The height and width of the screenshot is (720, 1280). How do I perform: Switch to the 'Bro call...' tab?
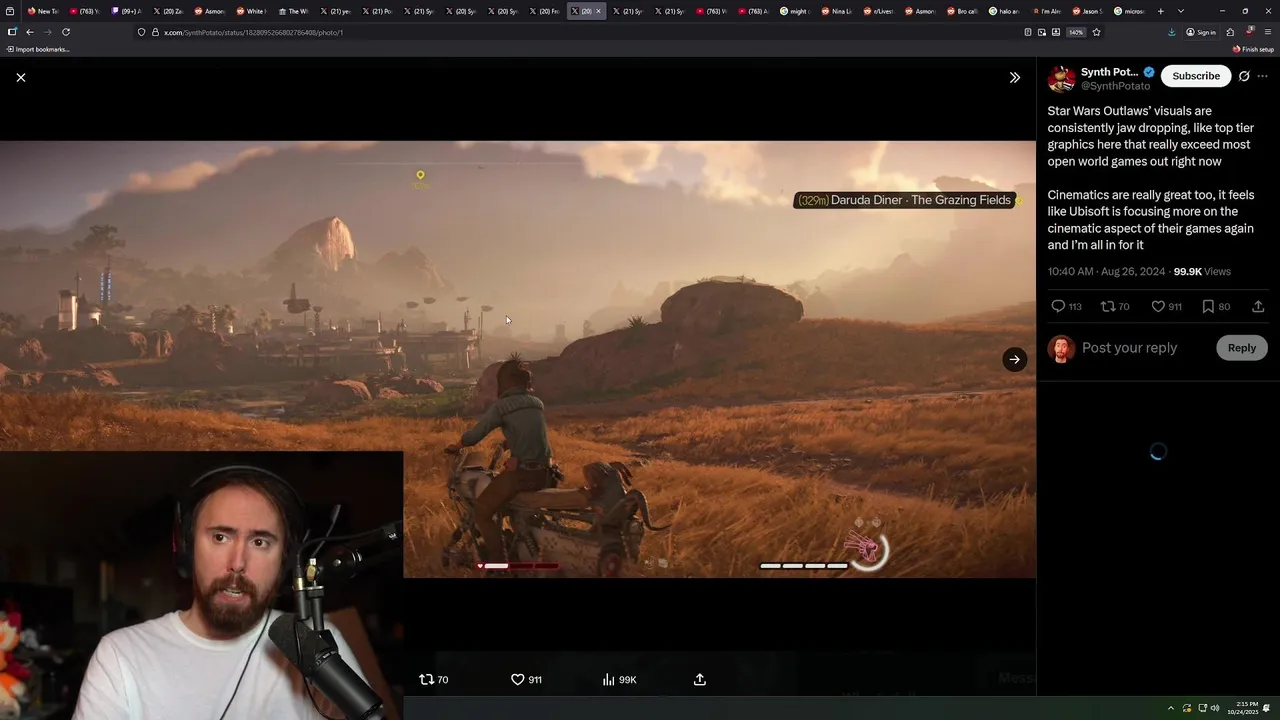tap(964, 11)
